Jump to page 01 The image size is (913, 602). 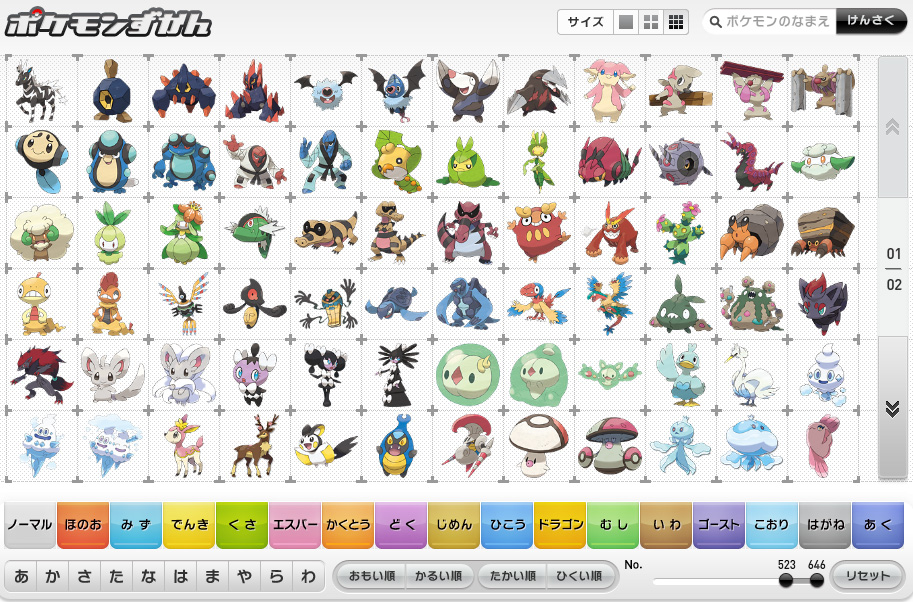click(x=893, y=254)
